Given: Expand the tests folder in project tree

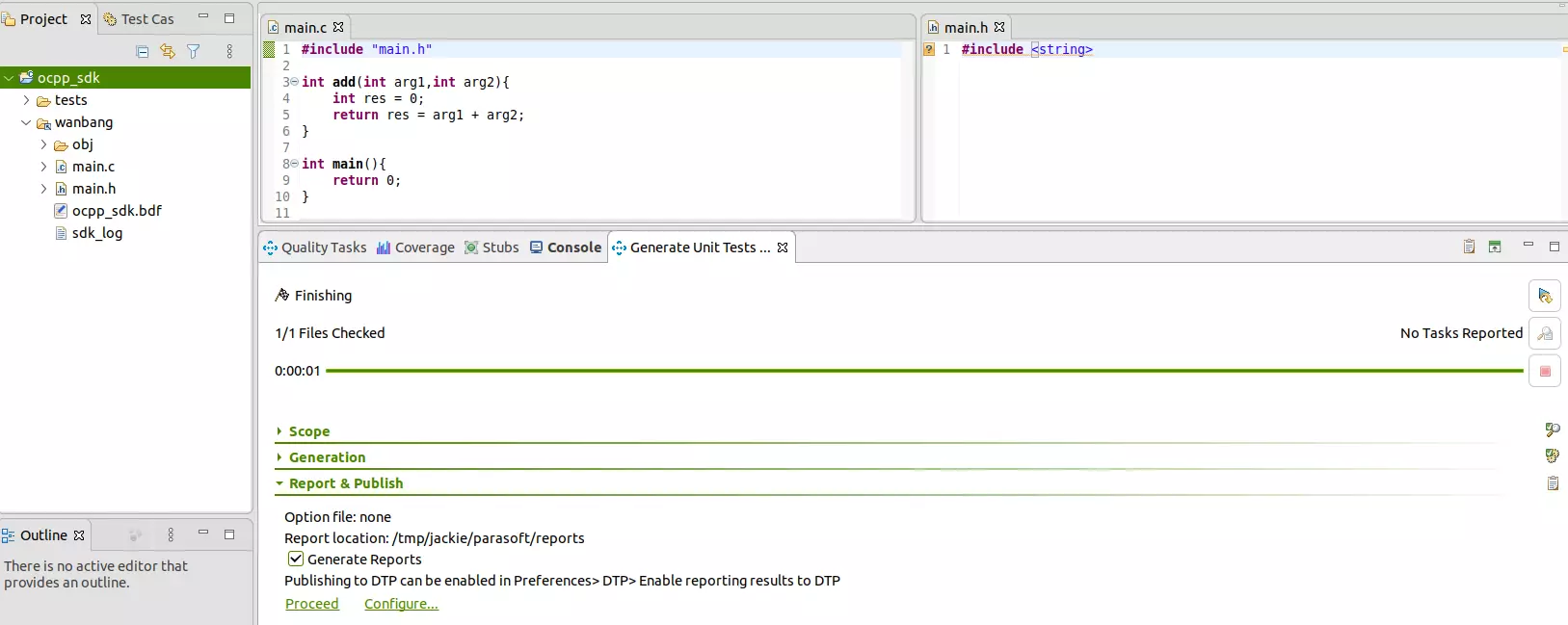Looking at the screenshot, I should pyautogui.click(x=26, y=100).
